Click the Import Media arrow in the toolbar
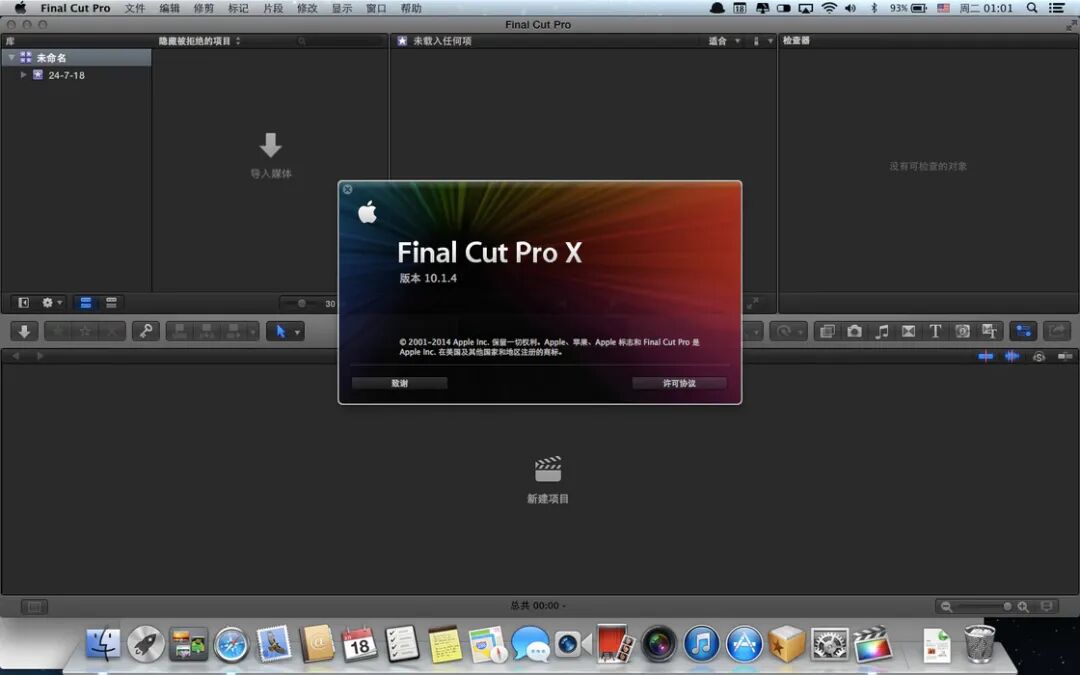The width and height of the screenshot is (1080, 675). 24,331
